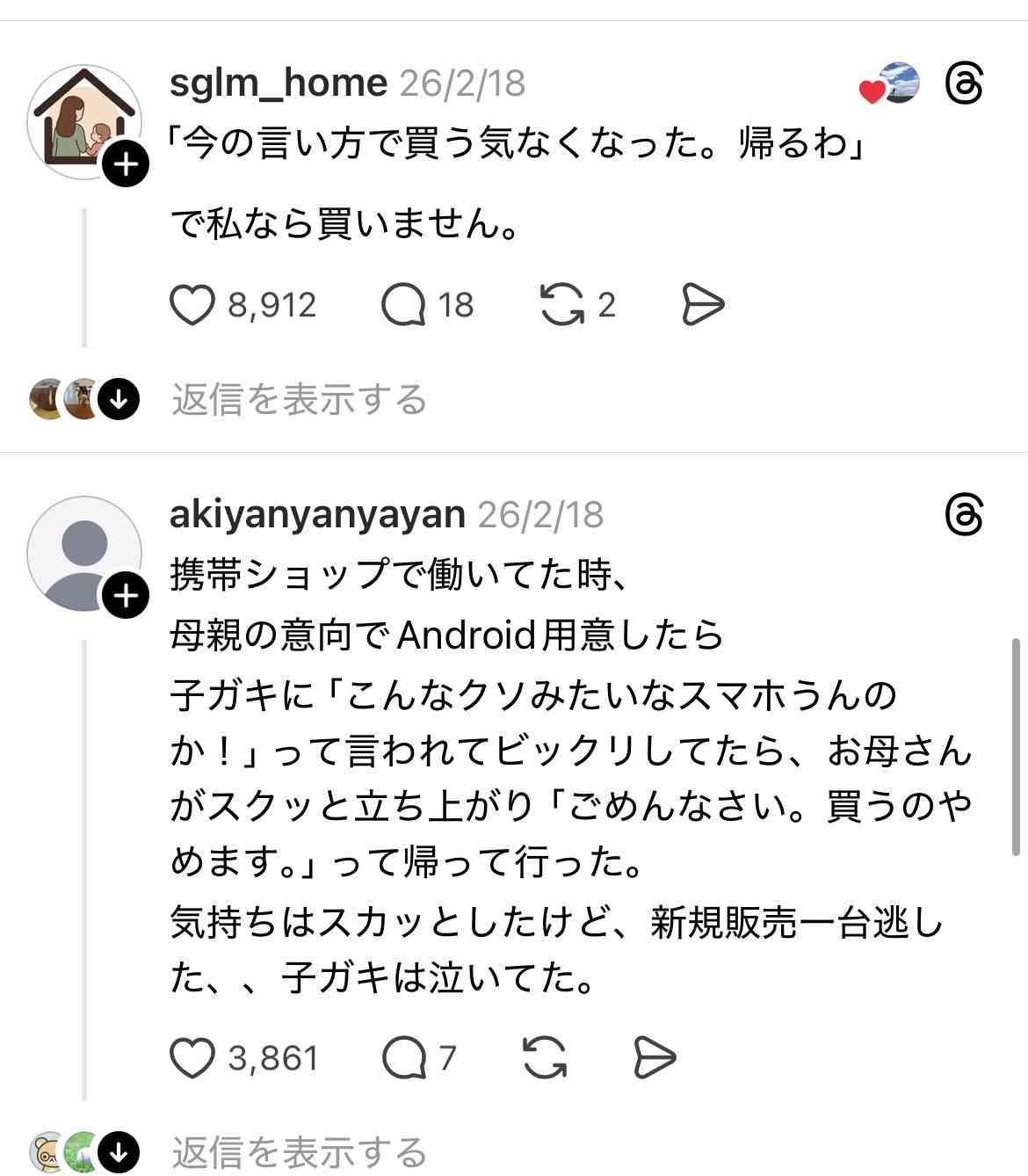Open akiyanyanyayan's profile name
Screen dimensions: 1028x1176
(x=316, y=514)
